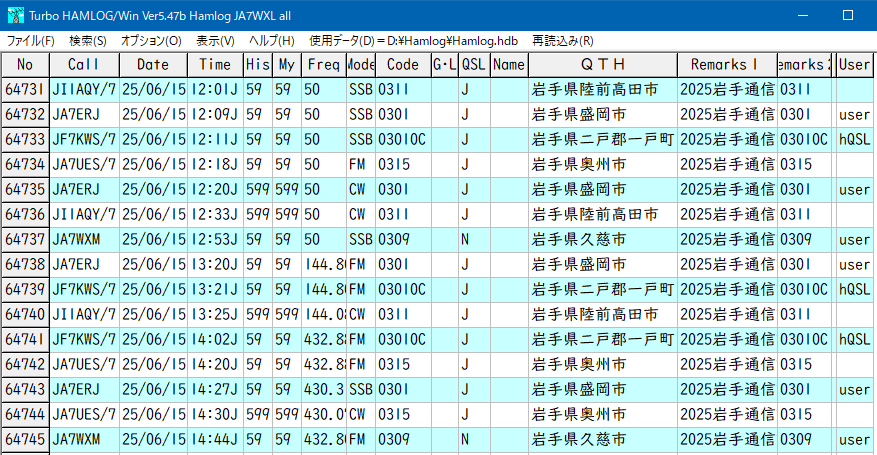This screenshot has height=455, width=877.
Task: Click callsign JF7KWS/7 in row 64733
Action: tap(84, 140)
